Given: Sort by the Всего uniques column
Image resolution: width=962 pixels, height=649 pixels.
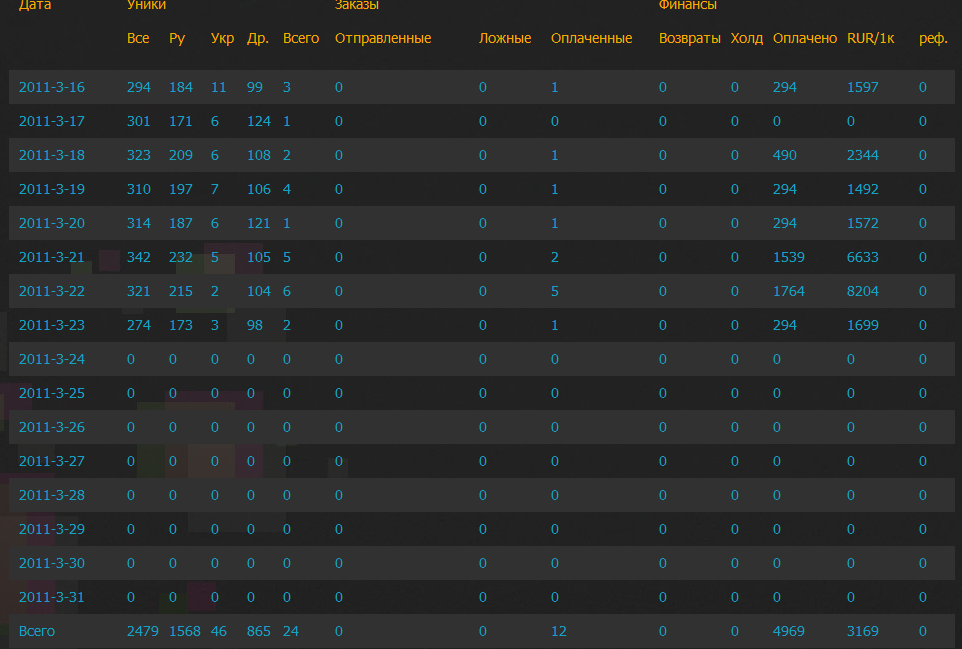Looking at the screenshot, I should click(300, 38).
